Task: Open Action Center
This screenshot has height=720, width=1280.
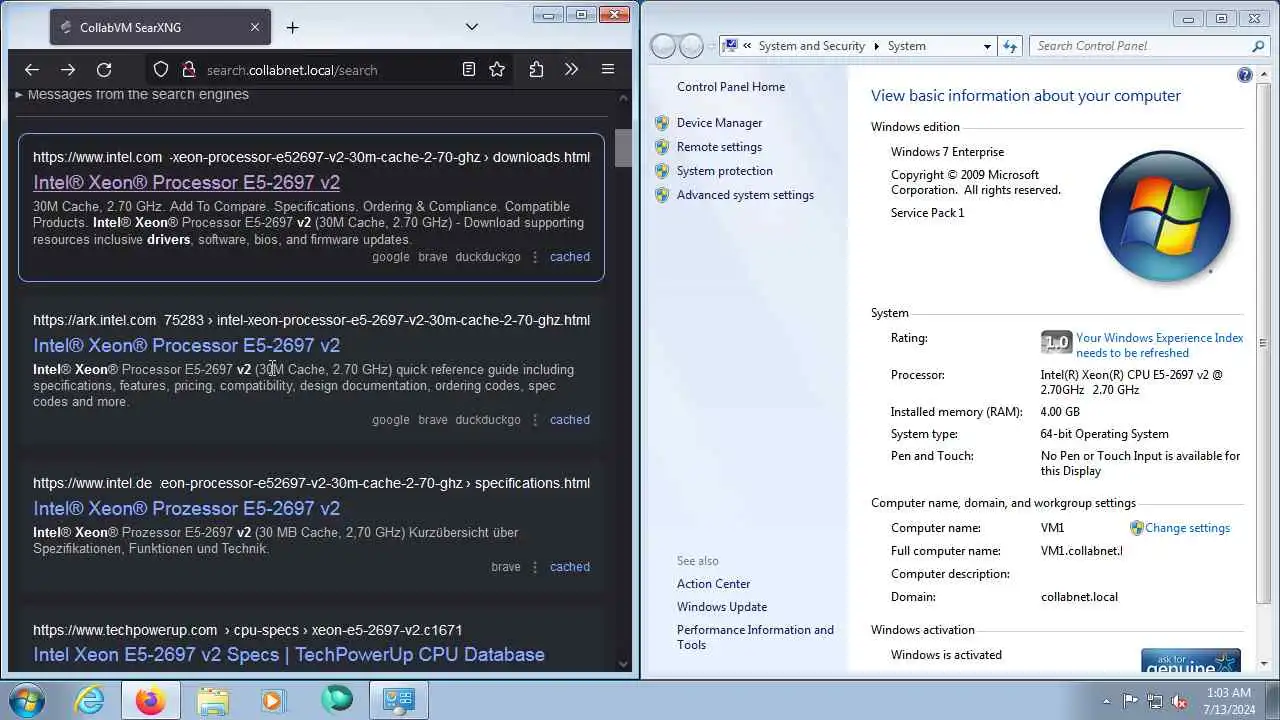Action: 713,584
